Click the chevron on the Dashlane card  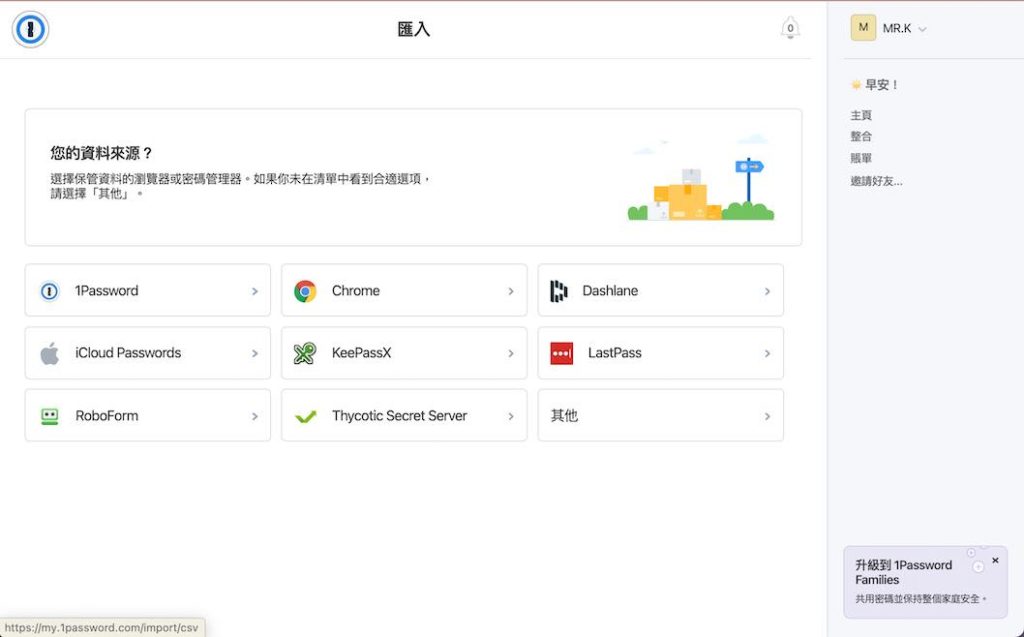click(x=767, y=291)
